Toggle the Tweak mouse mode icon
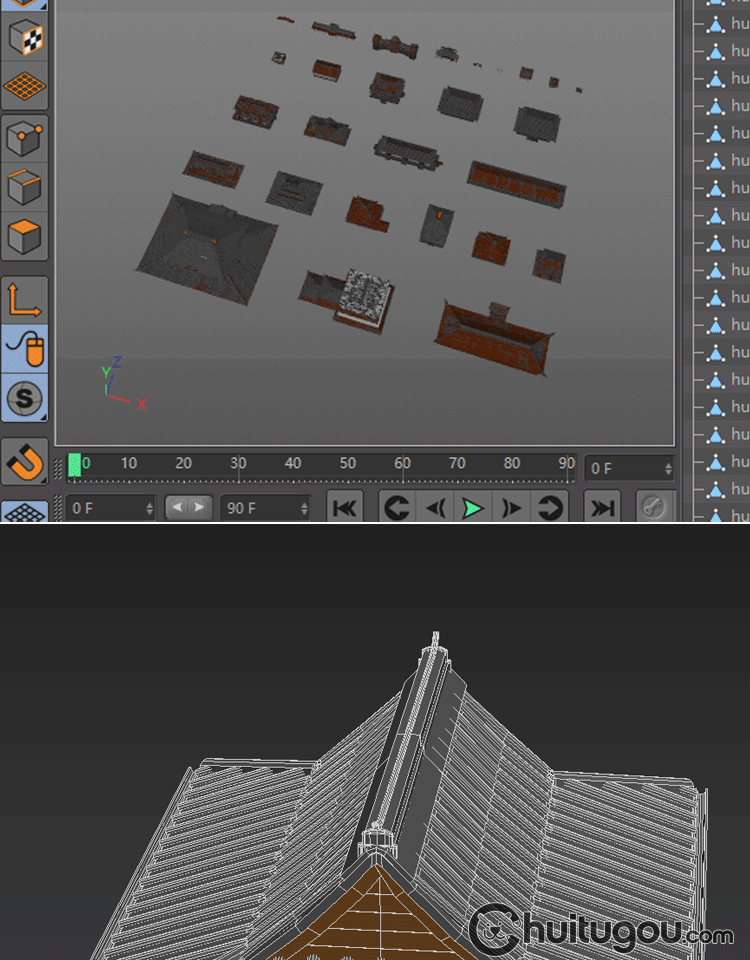The height and width of the screenshot is (960, 750). pyautogui.click(x=25, y=349)
